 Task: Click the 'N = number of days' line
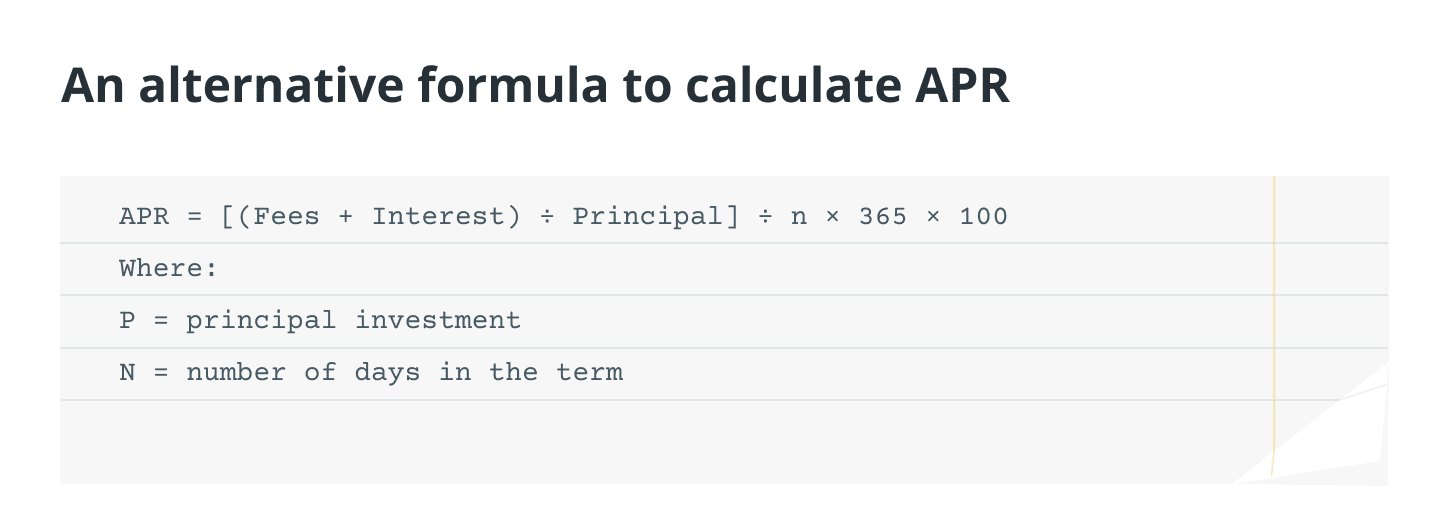click(x=370, y=372)
